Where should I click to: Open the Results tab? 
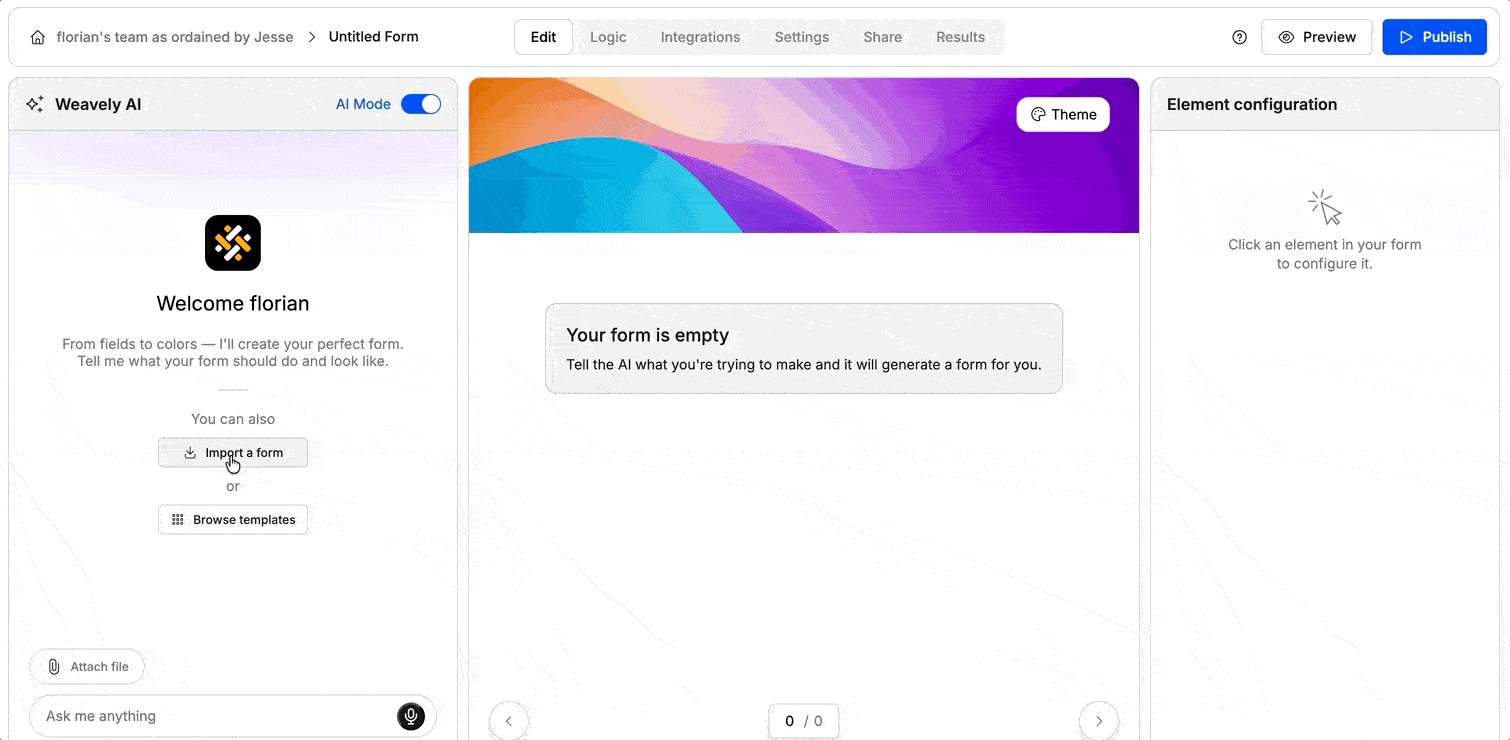pos(960,36)
